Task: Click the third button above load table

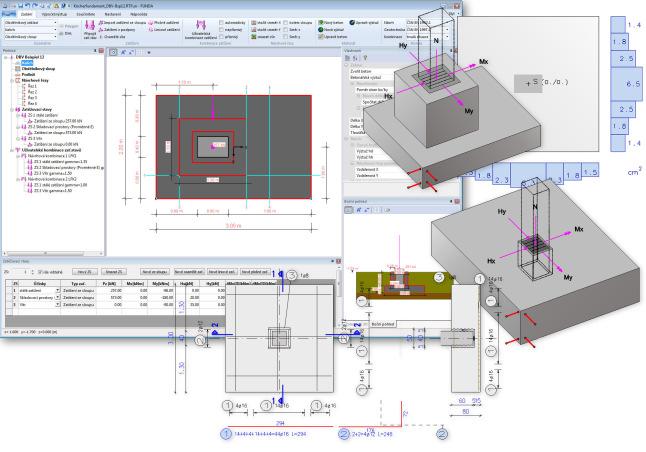Action: [x=154, y=272]
